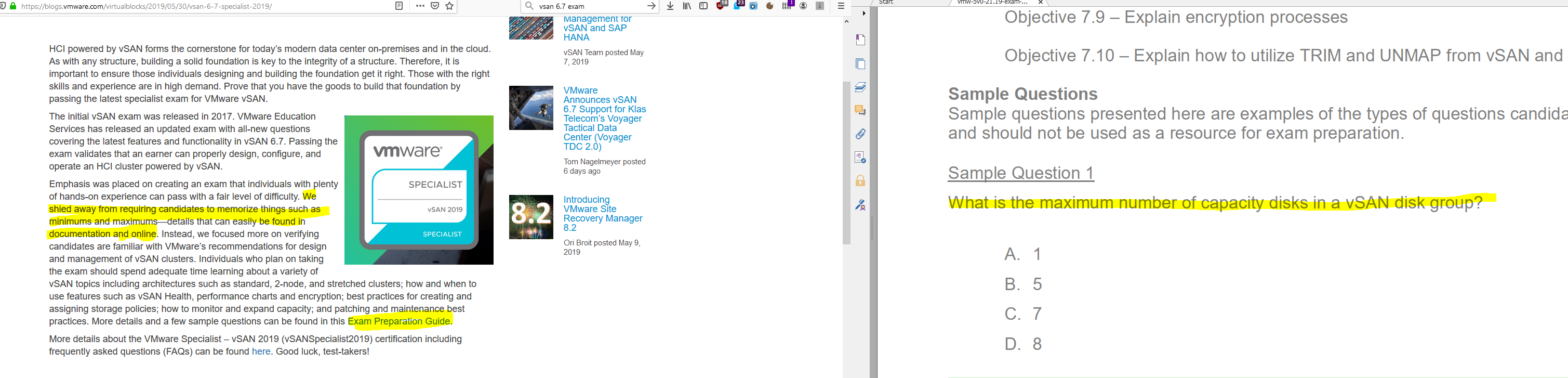Open the cookie extension icon
The image size is (1568, 378).
coord(770,6)
